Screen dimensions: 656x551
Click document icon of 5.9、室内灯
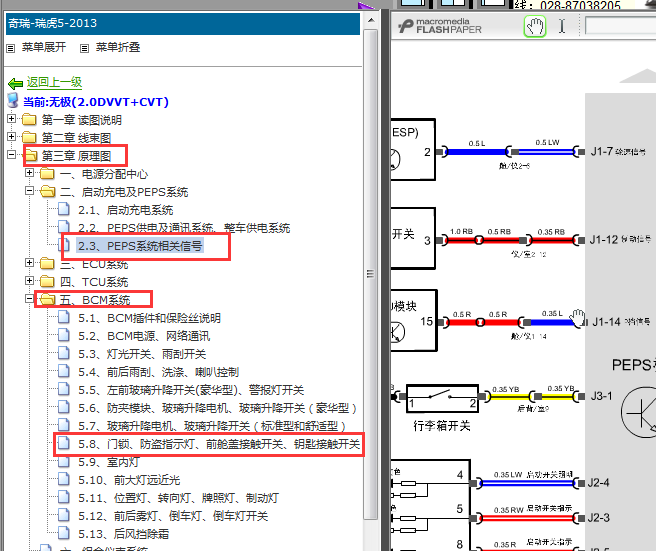(x=64, y=462)
